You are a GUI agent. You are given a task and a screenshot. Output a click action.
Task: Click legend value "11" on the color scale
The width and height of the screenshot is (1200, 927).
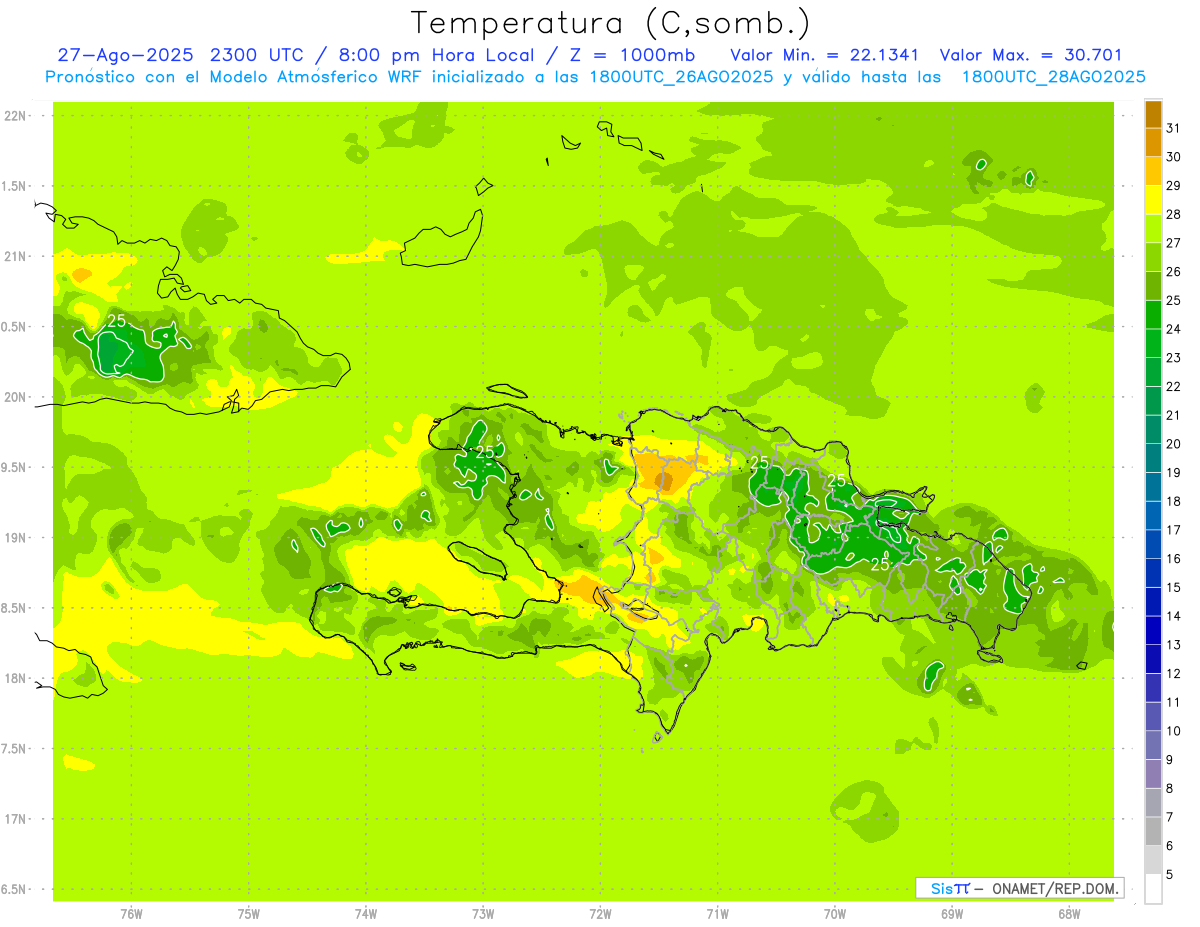1173,702
